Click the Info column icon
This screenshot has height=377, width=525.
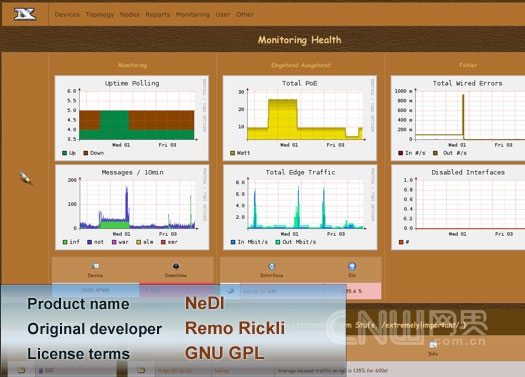[433, 345]
